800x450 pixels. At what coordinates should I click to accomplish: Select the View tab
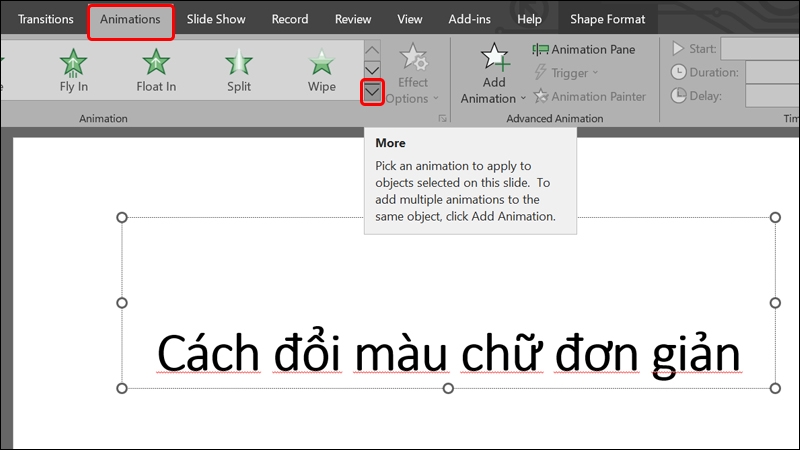(x=410, y=19)
